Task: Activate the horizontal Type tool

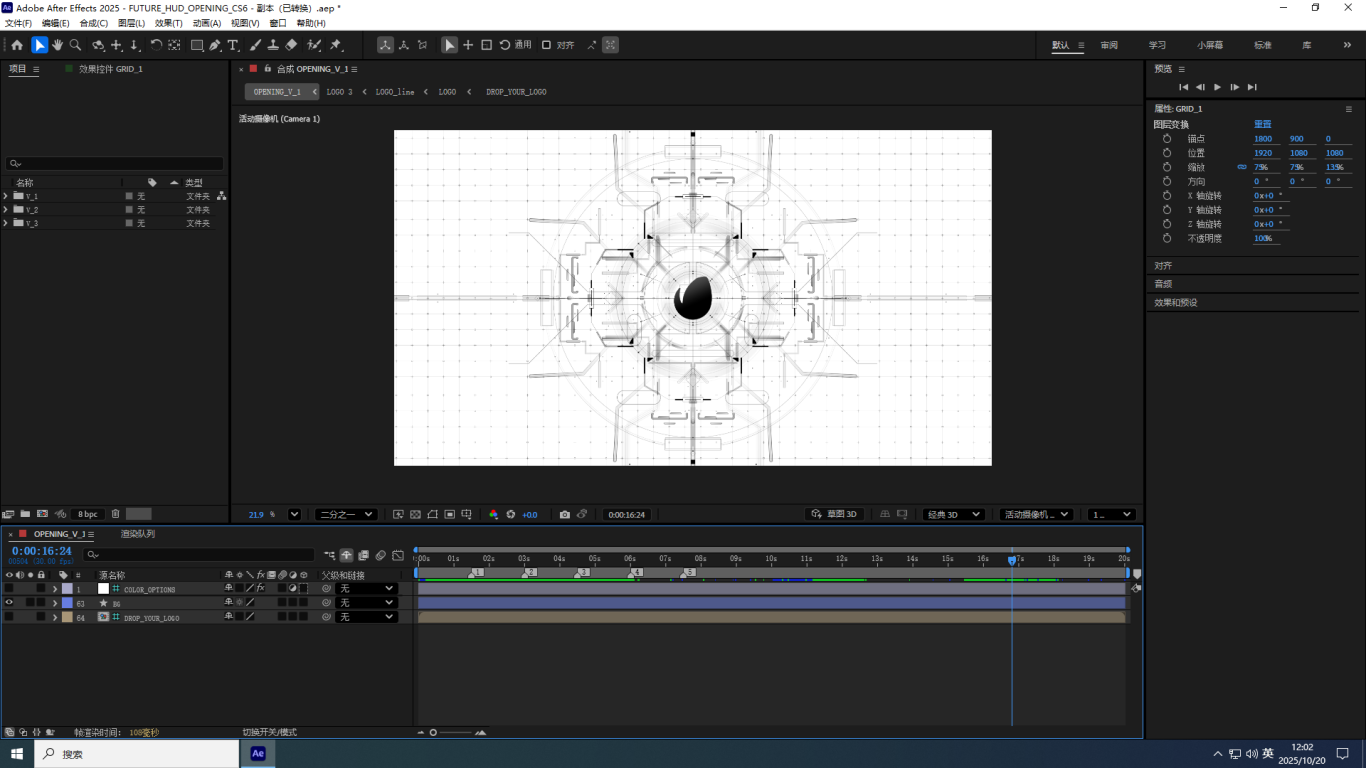Action: (x=233, y=45)
